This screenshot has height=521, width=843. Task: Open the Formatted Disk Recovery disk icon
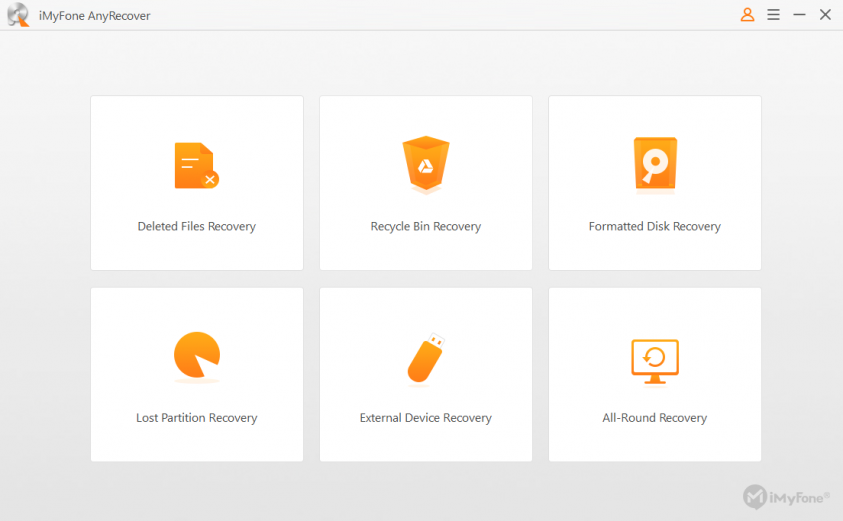[x=655, y=164]
